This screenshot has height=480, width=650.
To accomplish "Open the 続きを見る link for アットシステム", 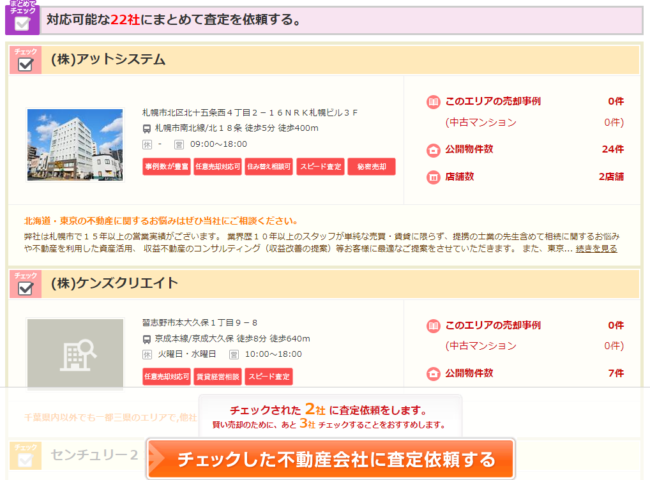I will (596, 248).
